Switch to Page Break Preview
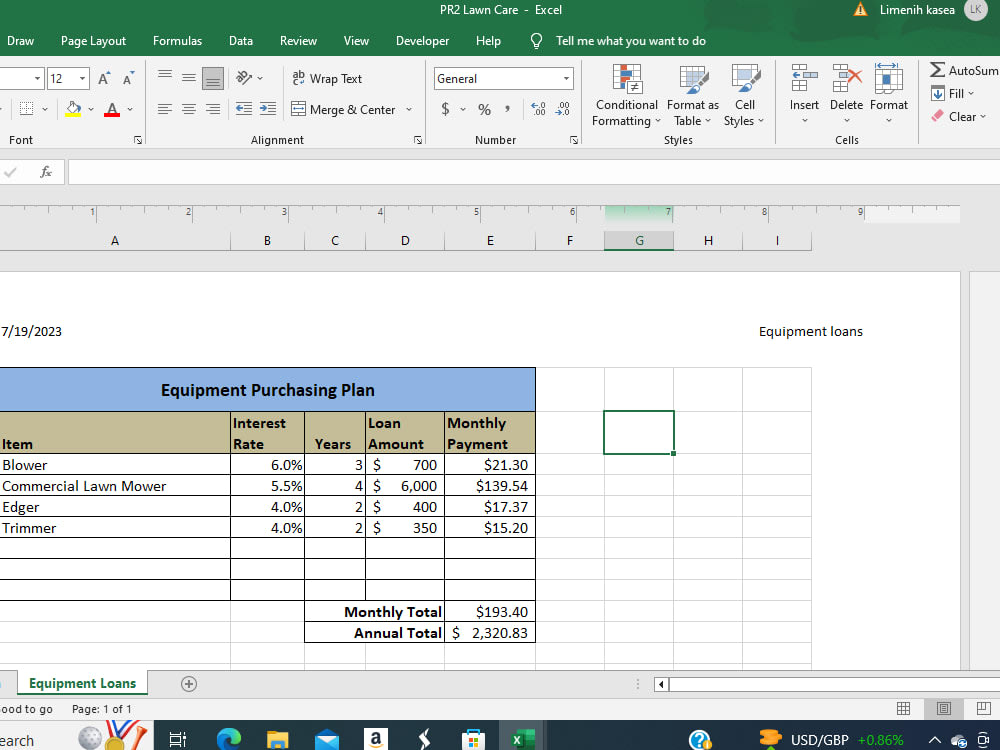The image size is (1000, 750). pyautogui.click(x=984, y=709)
